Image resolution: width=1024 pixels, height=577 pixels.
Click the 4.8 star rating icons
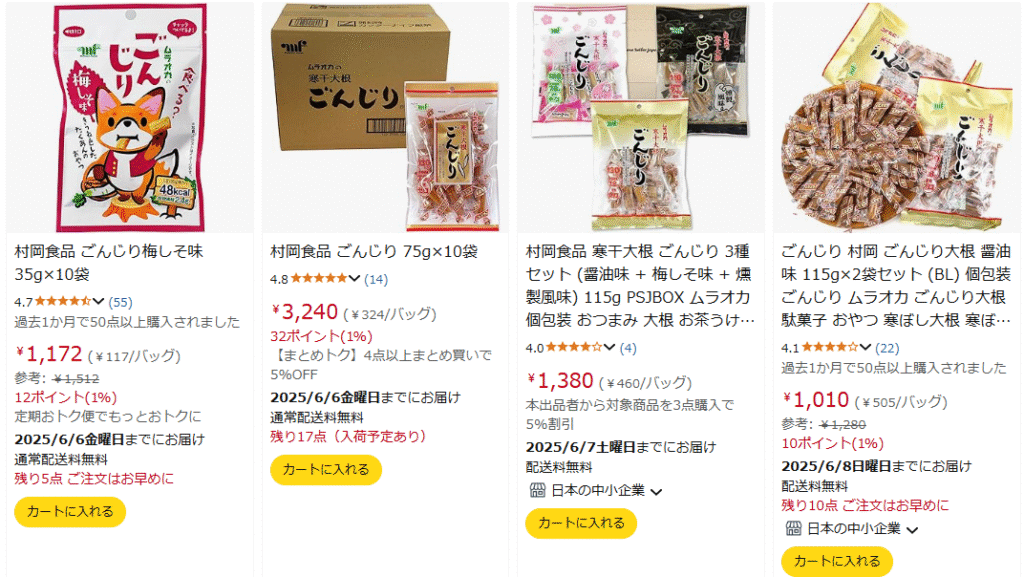[319, 279]
